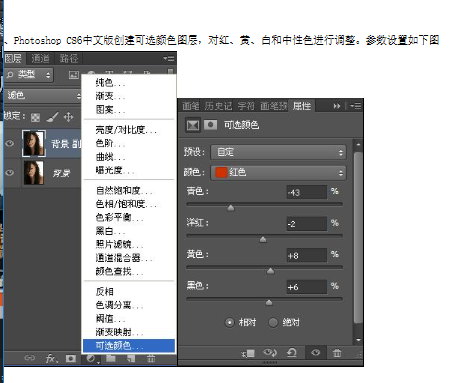Viewport: 460px width, 383px height.
Task: Choose 亮度/对比度 from the menu
Action: coord(129,130)
